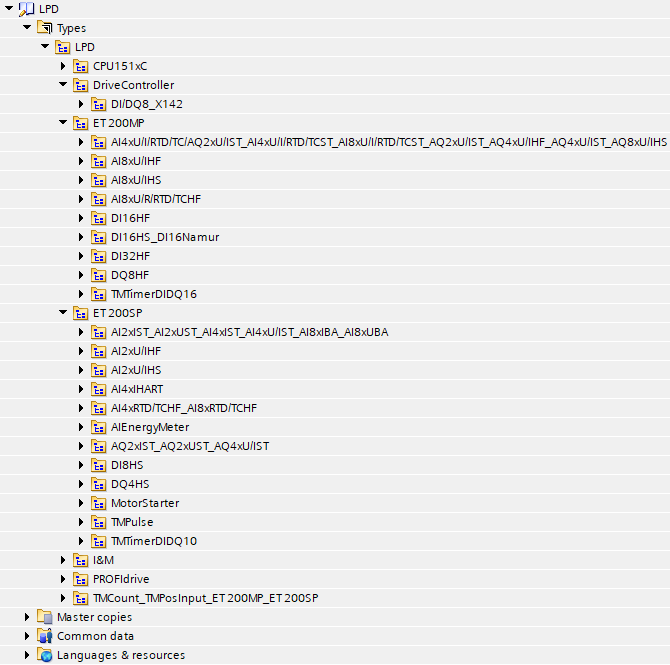Collapse the DriveController folder arrow
This screenshot has width=670, height=665.
(x=63, y=85)
